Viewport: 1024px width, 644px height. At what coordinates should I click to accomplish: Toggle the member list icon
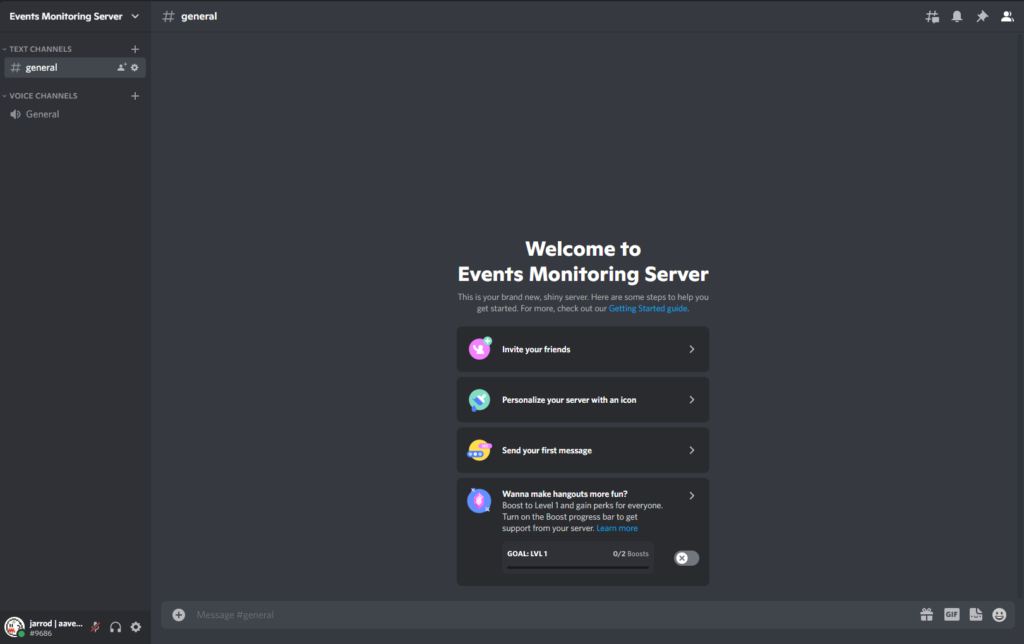click(x=1007, y=16)
